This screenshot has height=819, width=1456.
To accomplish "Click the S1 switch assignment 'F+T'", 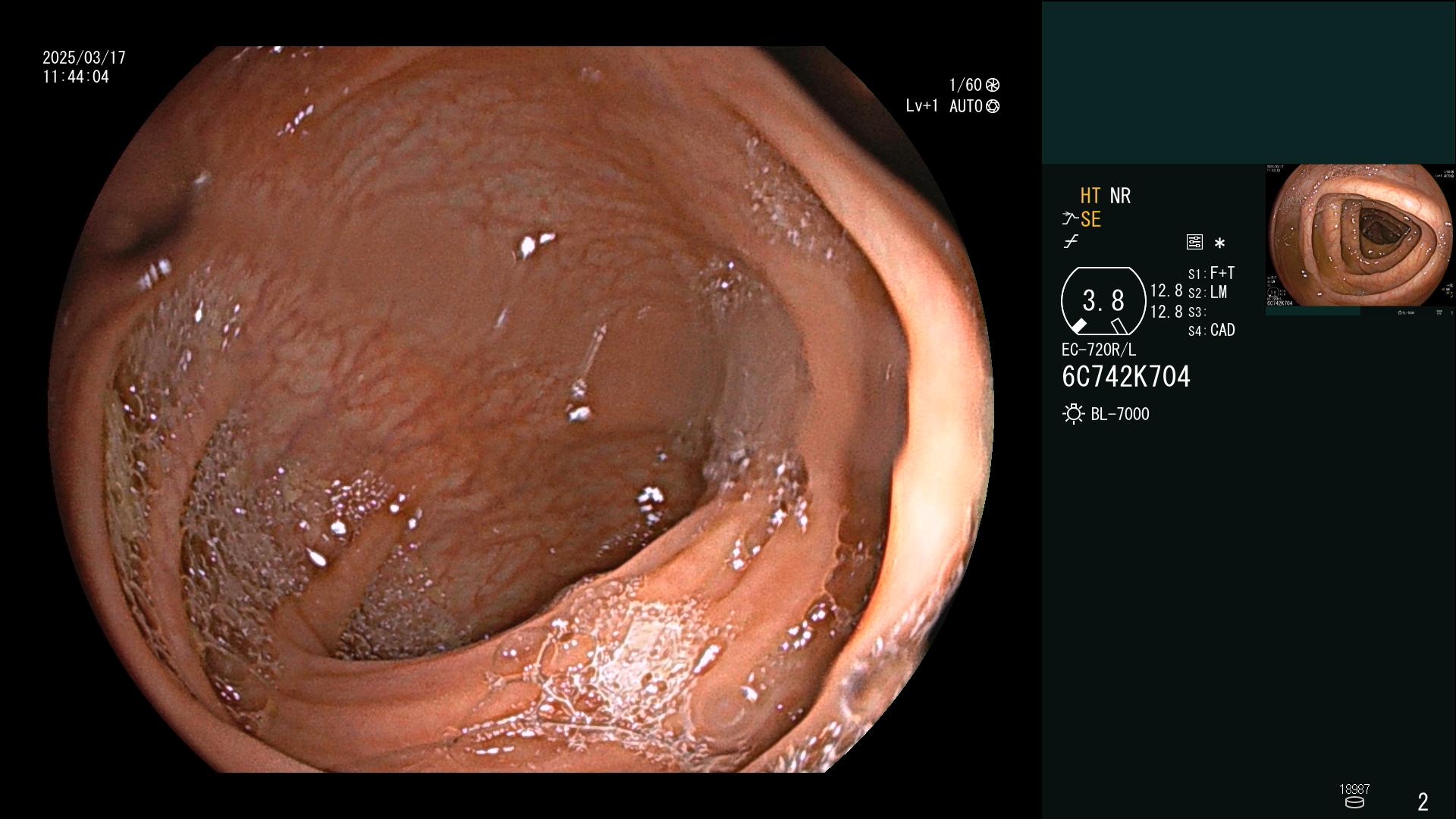I will [x=1222, y=272].
